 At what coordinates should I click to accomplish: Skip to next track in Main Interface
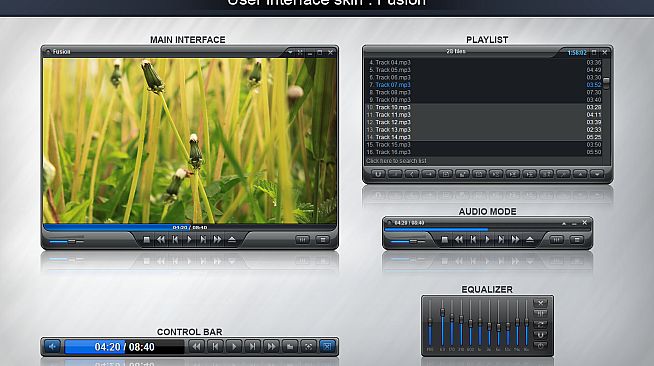(x=203, y=240)
